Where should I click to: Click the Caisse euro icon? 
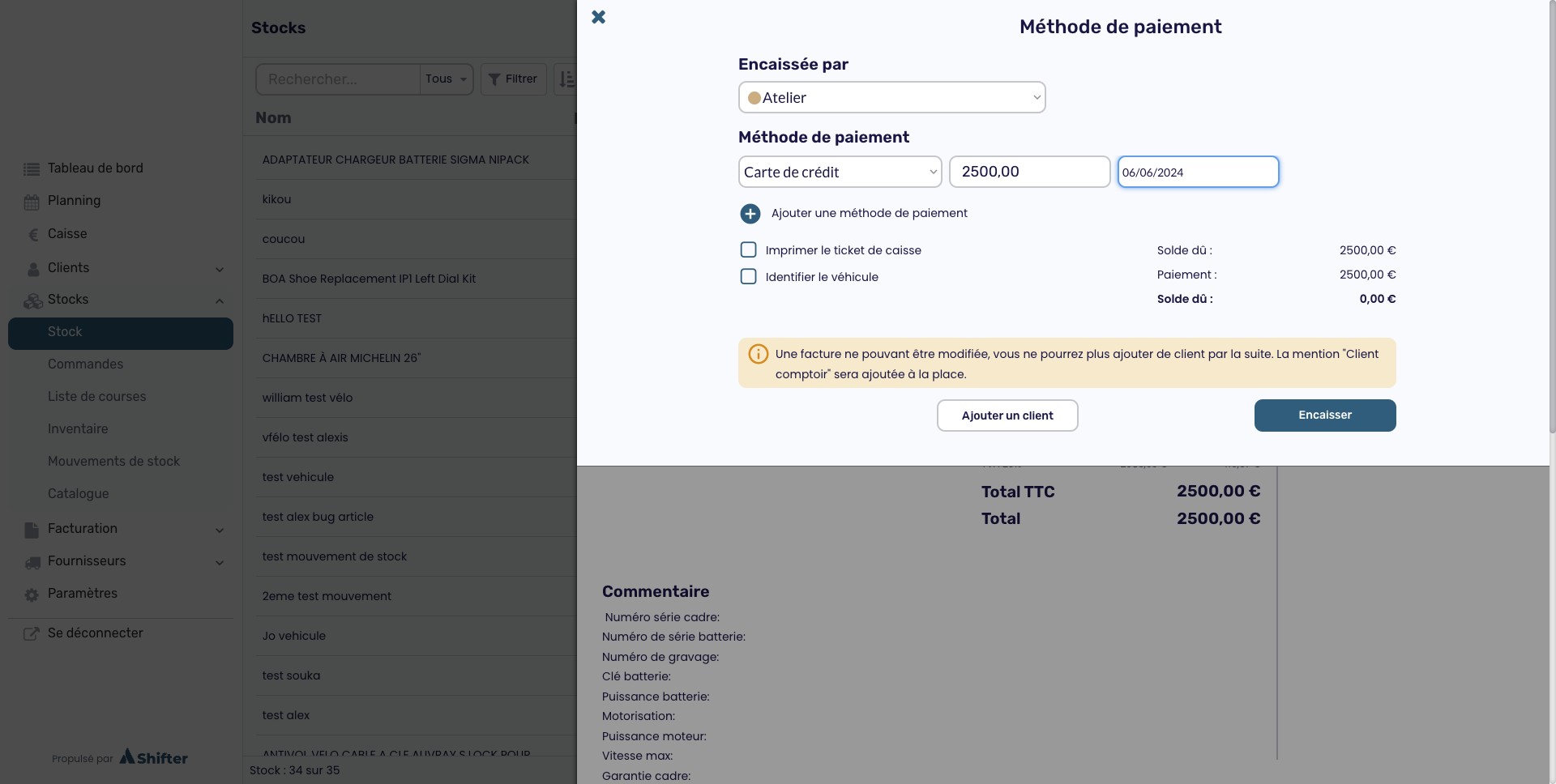(33, 235)
